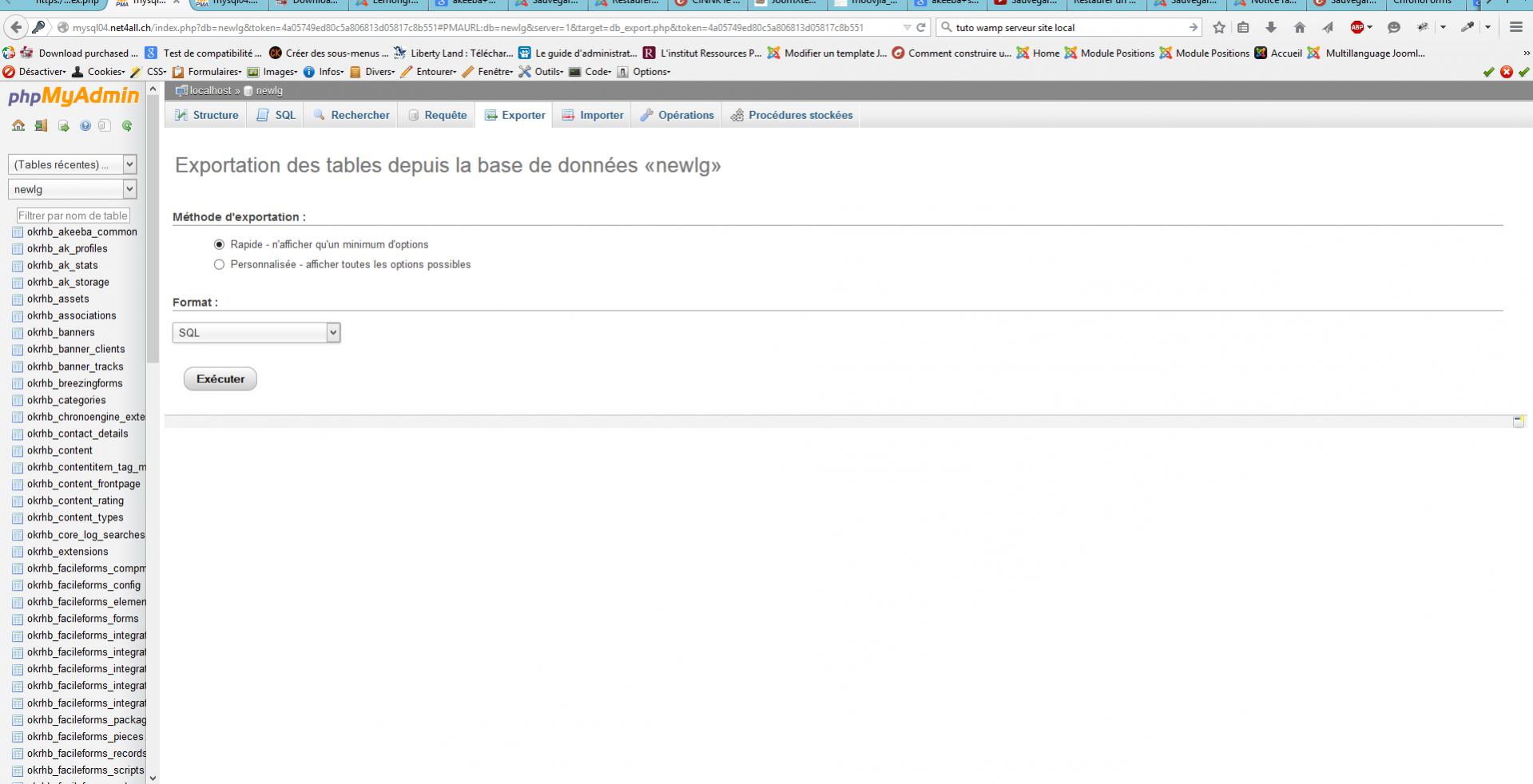Click the 'Liberty Land' bookmark
1533x784 pixels.
click(x=452, y=53)
